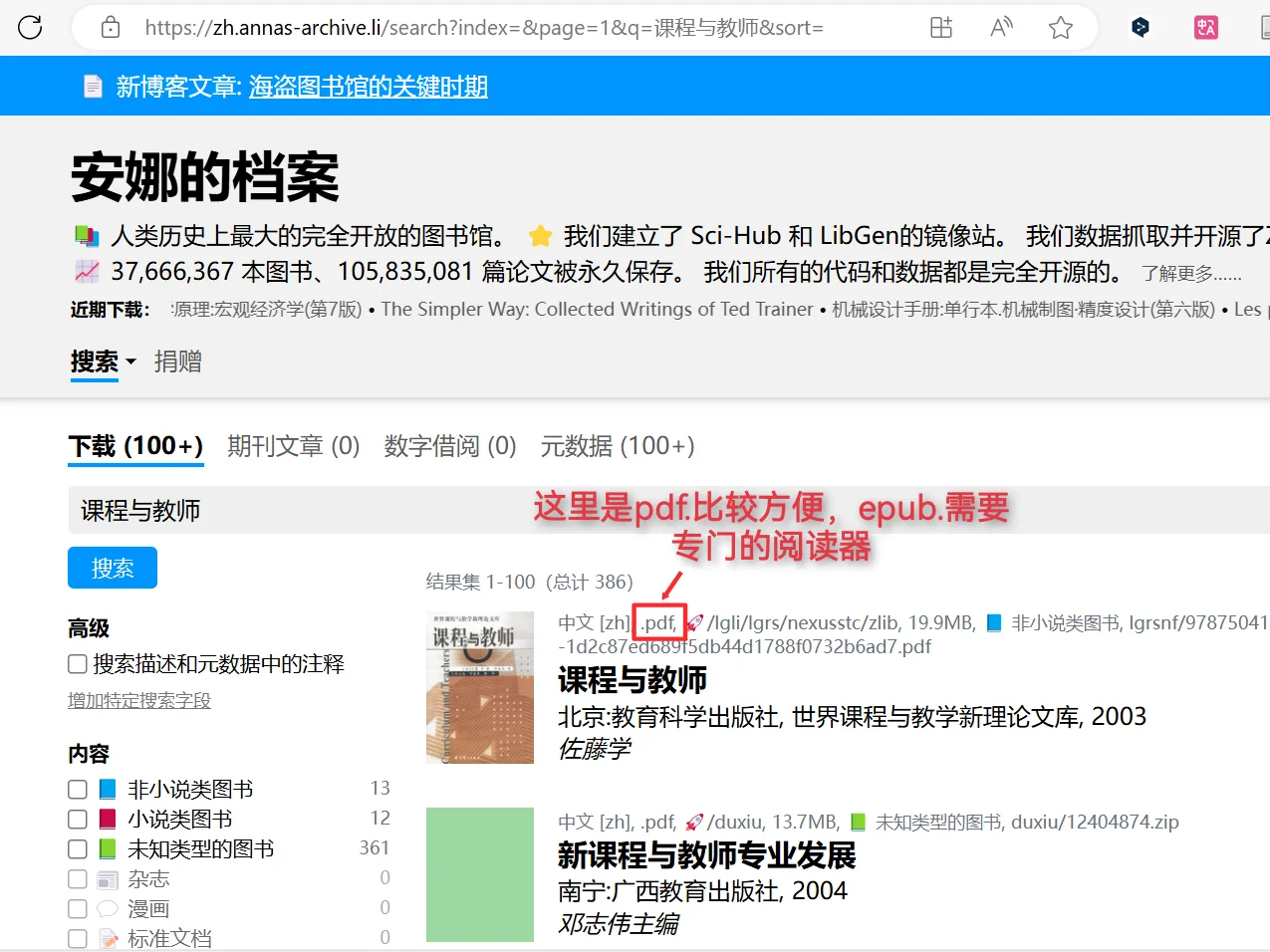
Task: Open green placeholder cover of 新课程与教师专业发展
Action: 480,874
